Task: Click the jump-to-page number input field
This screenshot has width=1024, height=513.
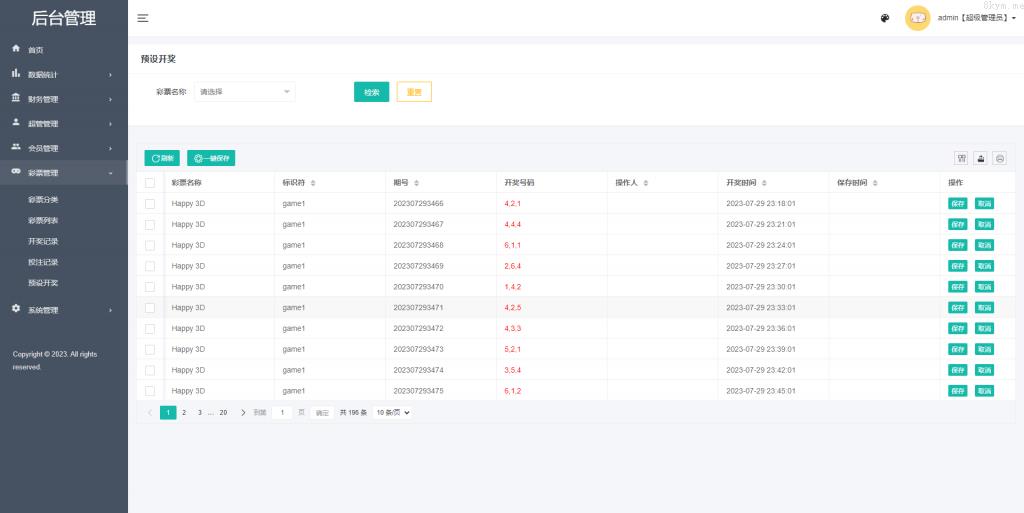Action: (x=282, y=412)
